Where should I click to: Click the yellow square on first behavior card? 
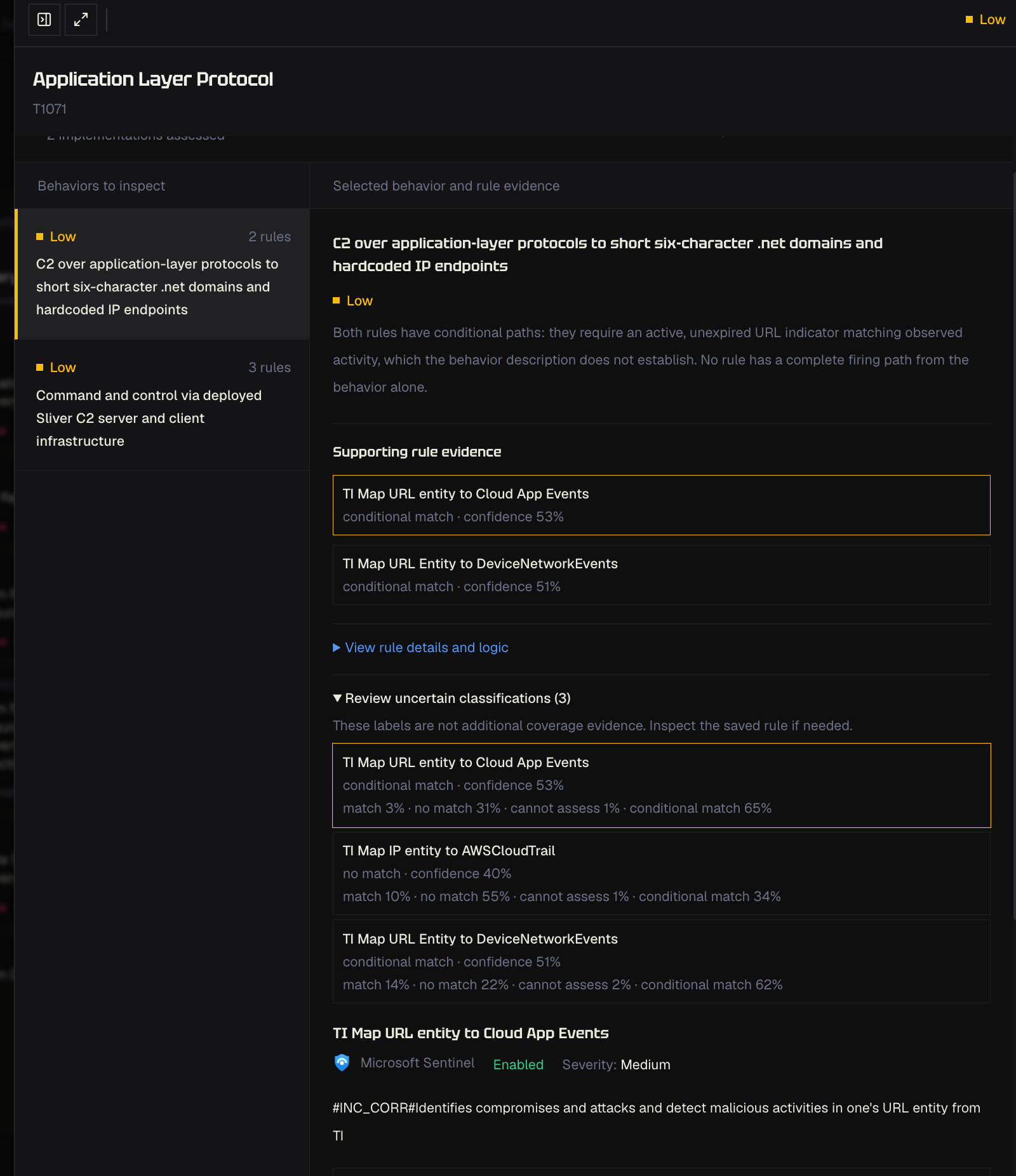coord(39,237)
